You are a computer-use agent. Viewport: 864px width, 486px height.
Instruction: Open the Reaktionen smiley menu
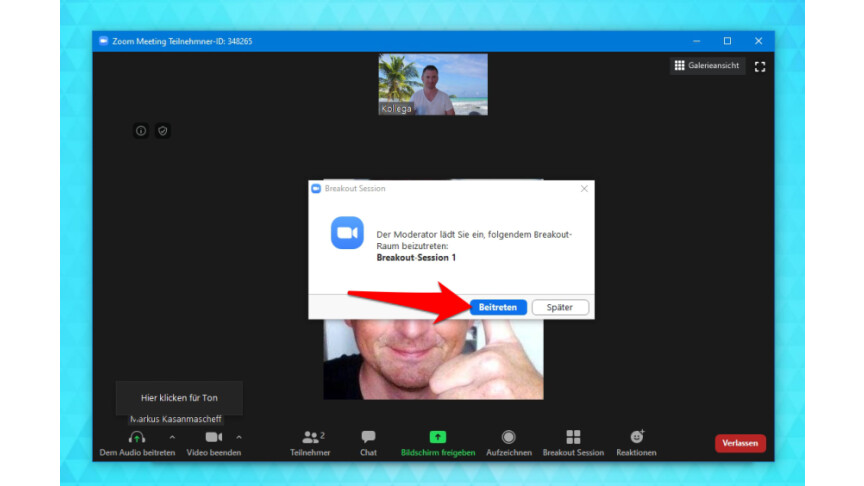pos(636,443)
